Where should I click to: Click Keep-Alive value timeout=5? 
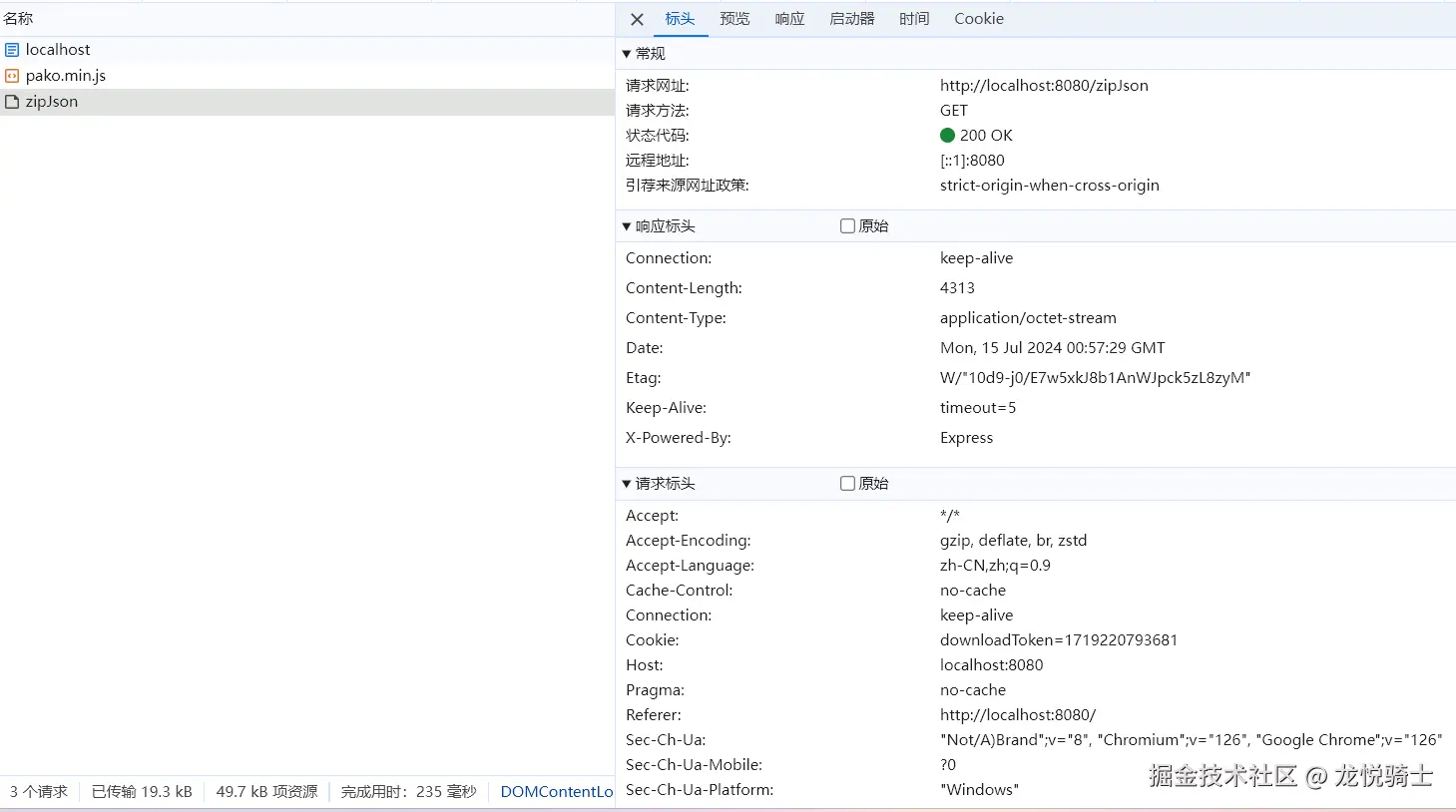[x=978, y=408]
